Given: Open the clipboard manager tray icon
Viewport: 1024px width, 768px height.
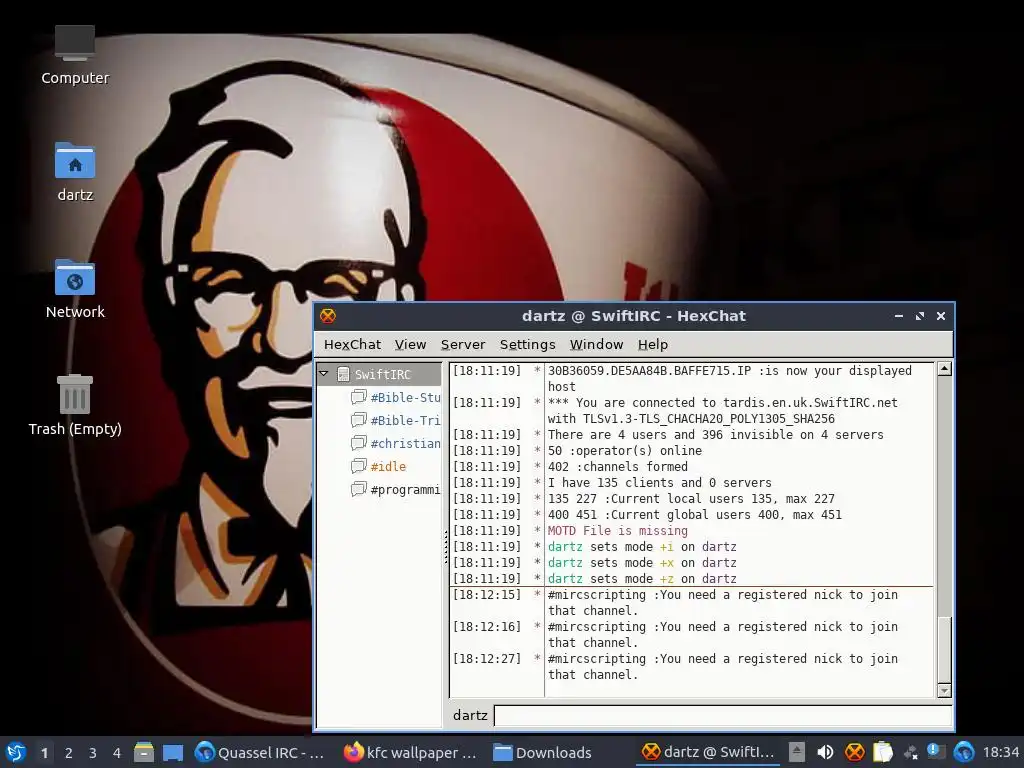Looking at the screenshot, I should point(882,752).
